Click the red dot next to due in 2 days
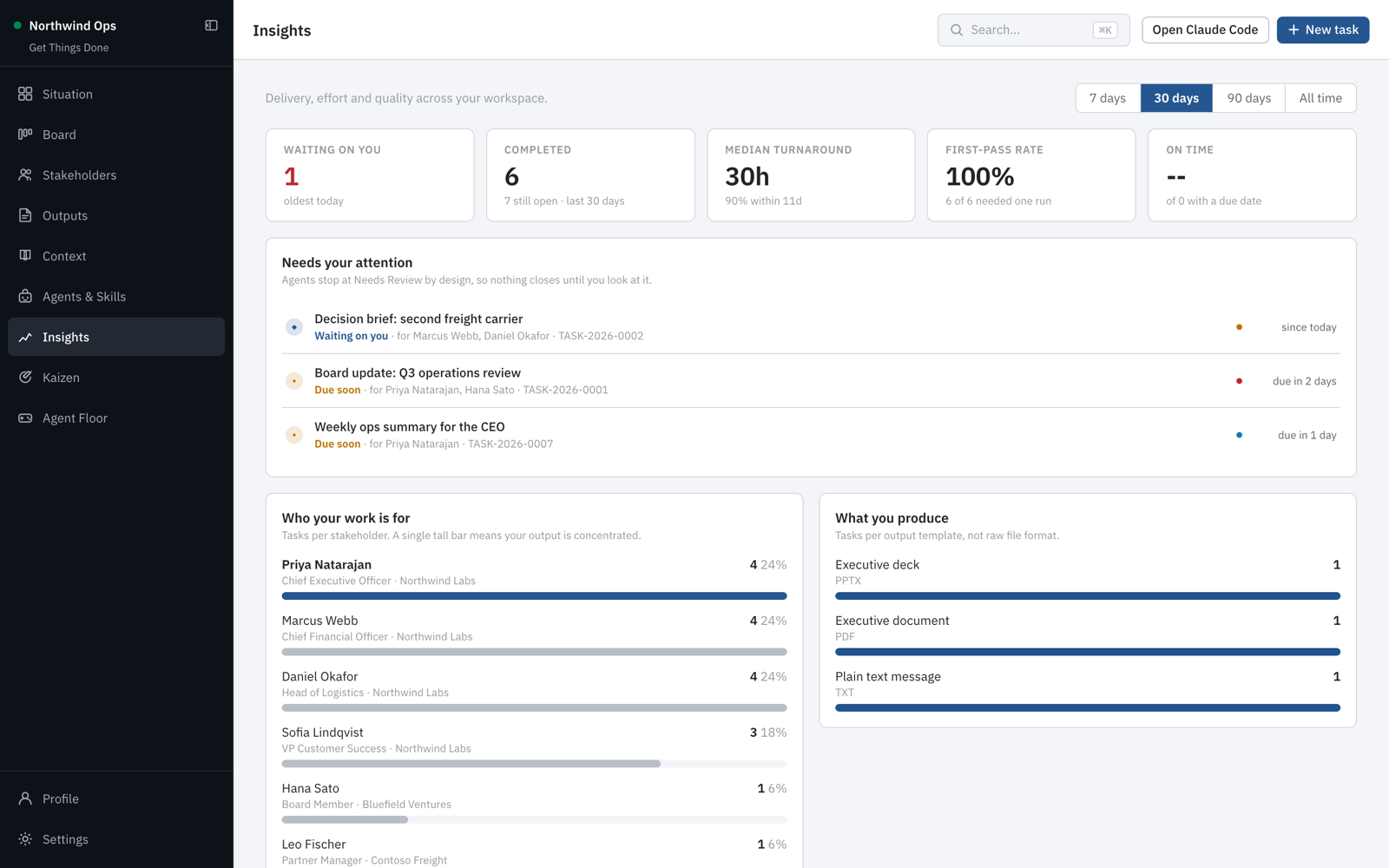 point(1239,381)
